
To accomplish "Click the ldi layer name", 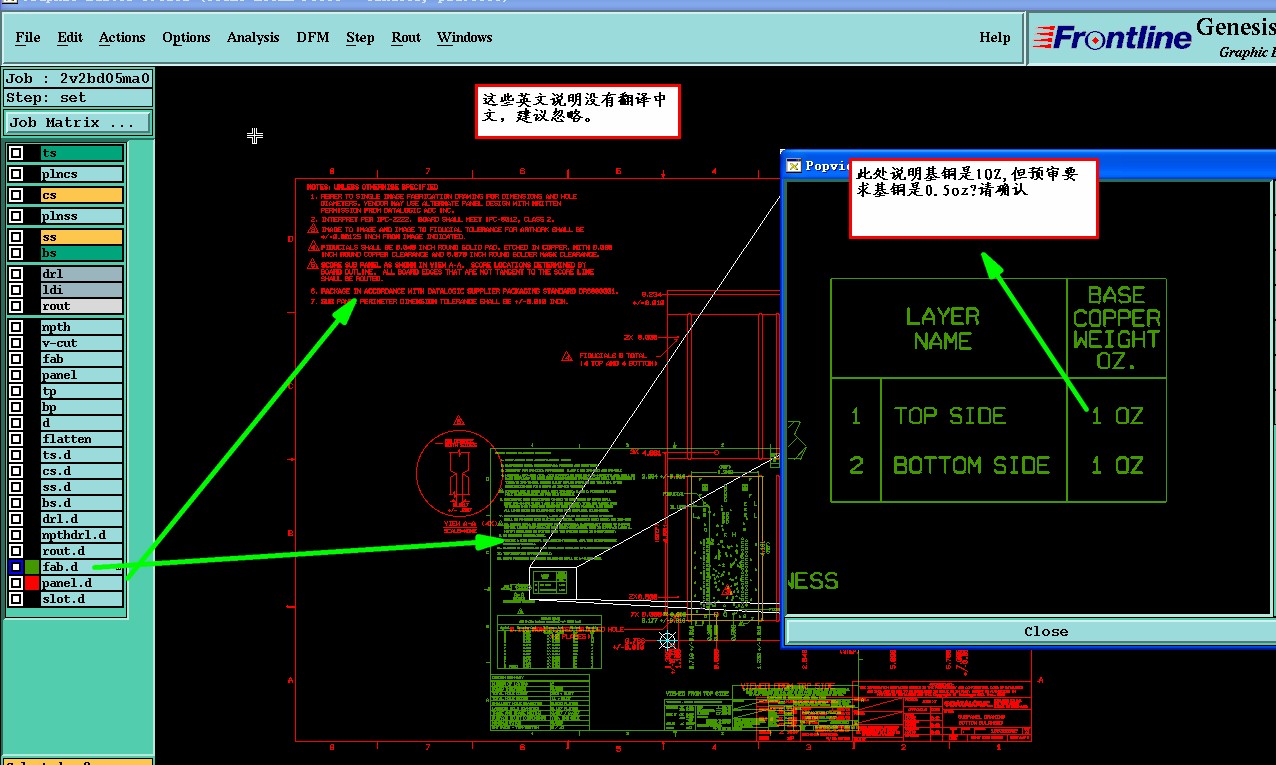I will [x=82, y=289].
